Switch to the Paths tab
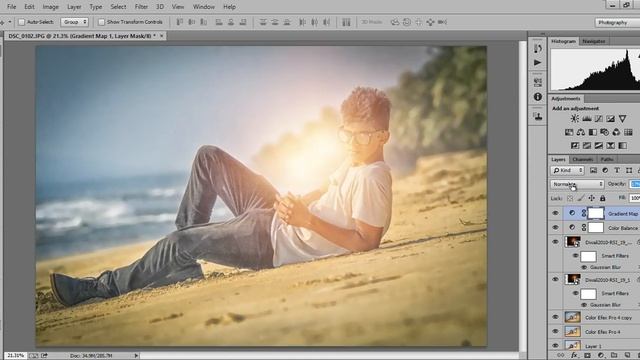The width and height of the screenshot is (640, 360). (x=607, y=159)
